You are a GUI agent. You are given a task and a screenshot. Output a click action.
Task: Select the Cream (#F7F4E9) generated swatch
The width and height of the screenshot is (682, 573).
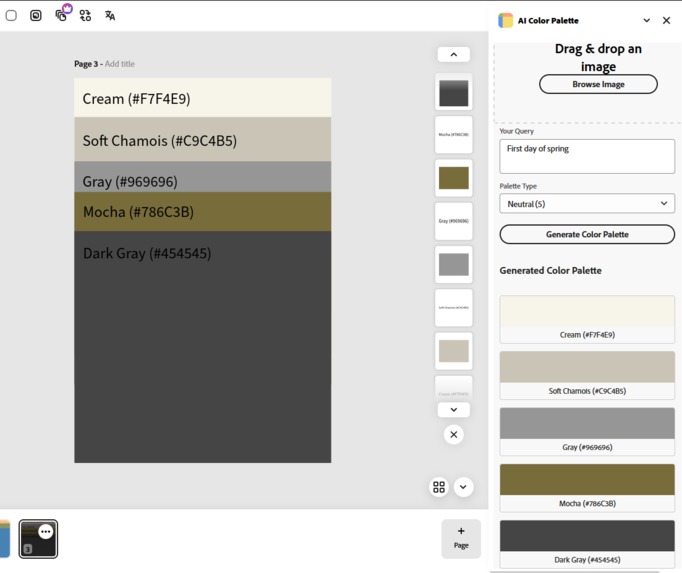click(x=587, y=319)
